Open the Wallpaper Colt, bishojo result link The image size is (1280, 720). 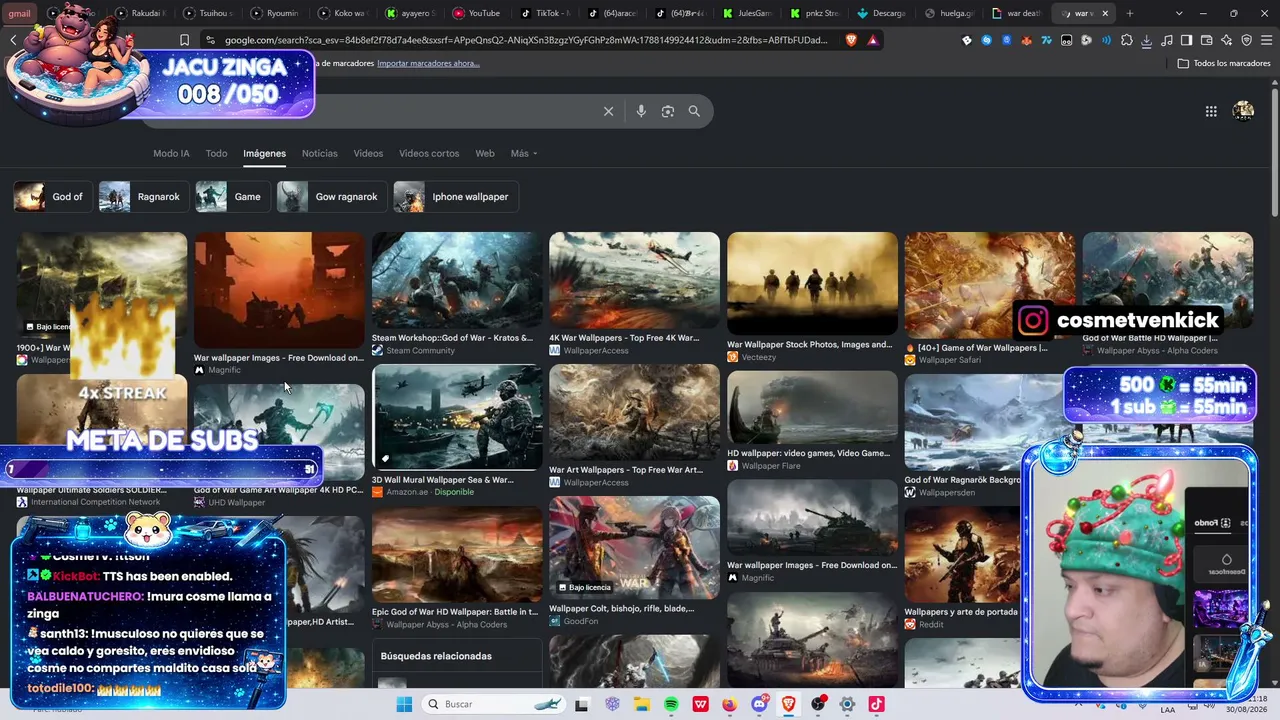[x=621, y=608]
